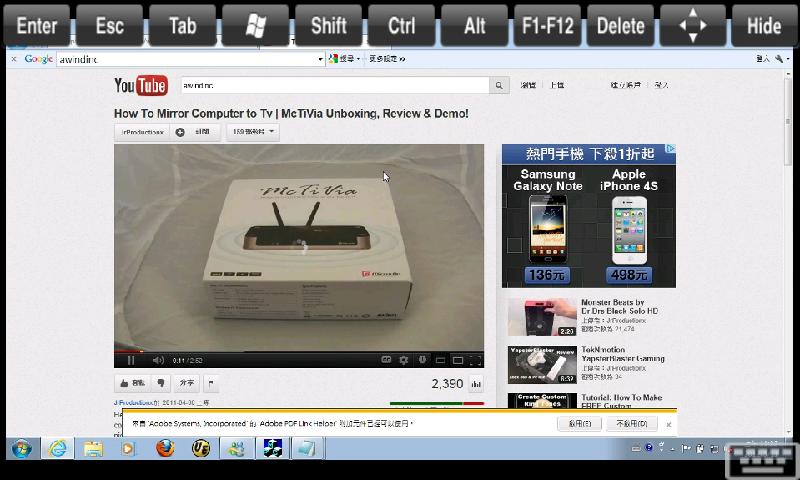Open Action Center flag in tray
Screen dimensions: 800x480
click(x=686, y=449)
